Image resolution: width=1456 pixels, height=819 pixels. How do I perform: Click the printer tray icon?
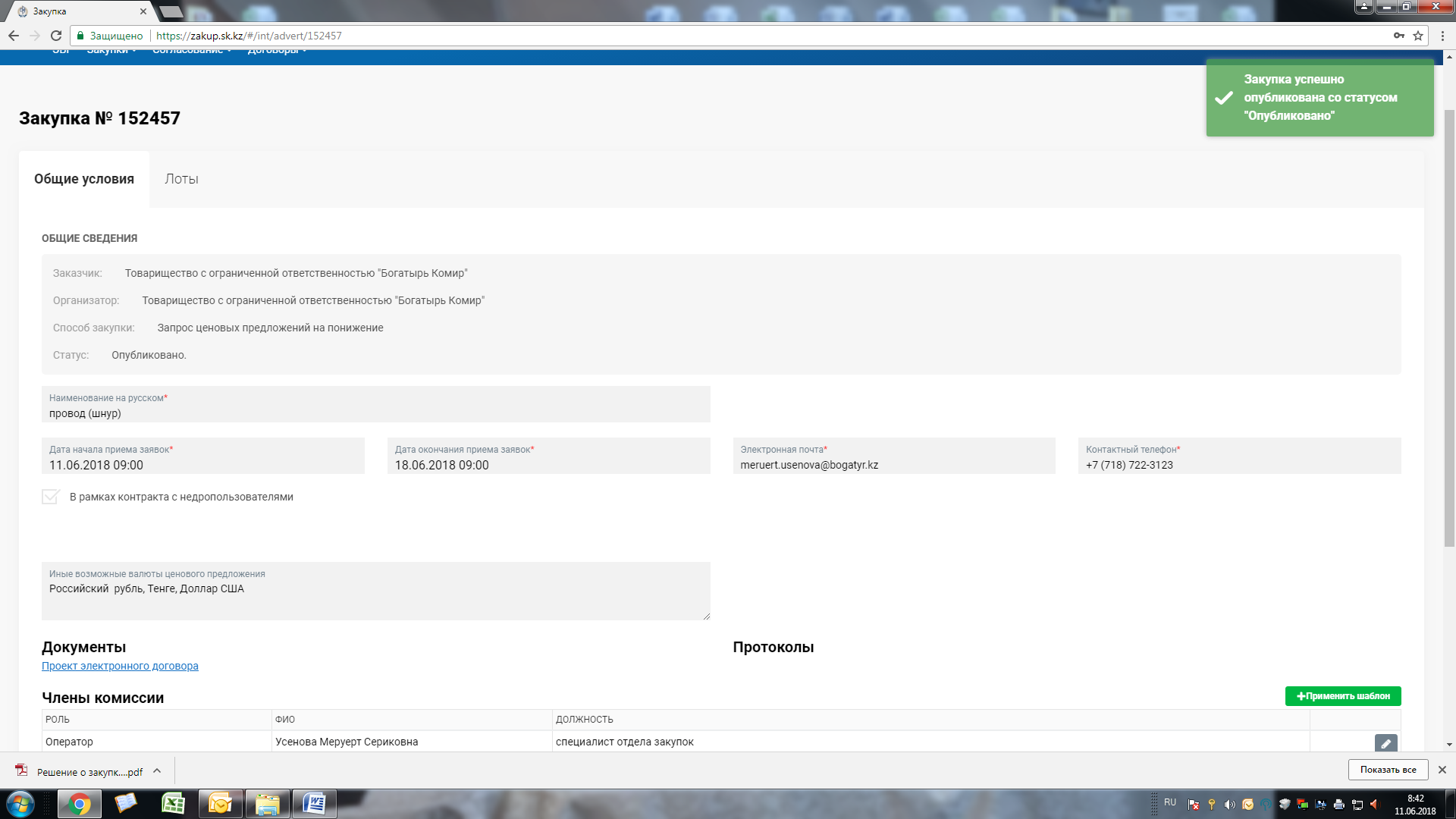(1339, 805)
